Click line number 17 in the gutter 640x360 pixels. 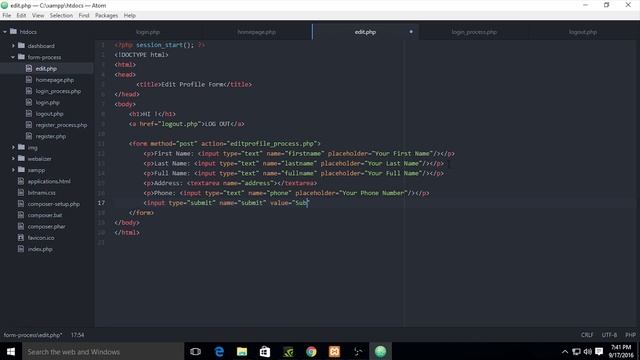(101, 203)
